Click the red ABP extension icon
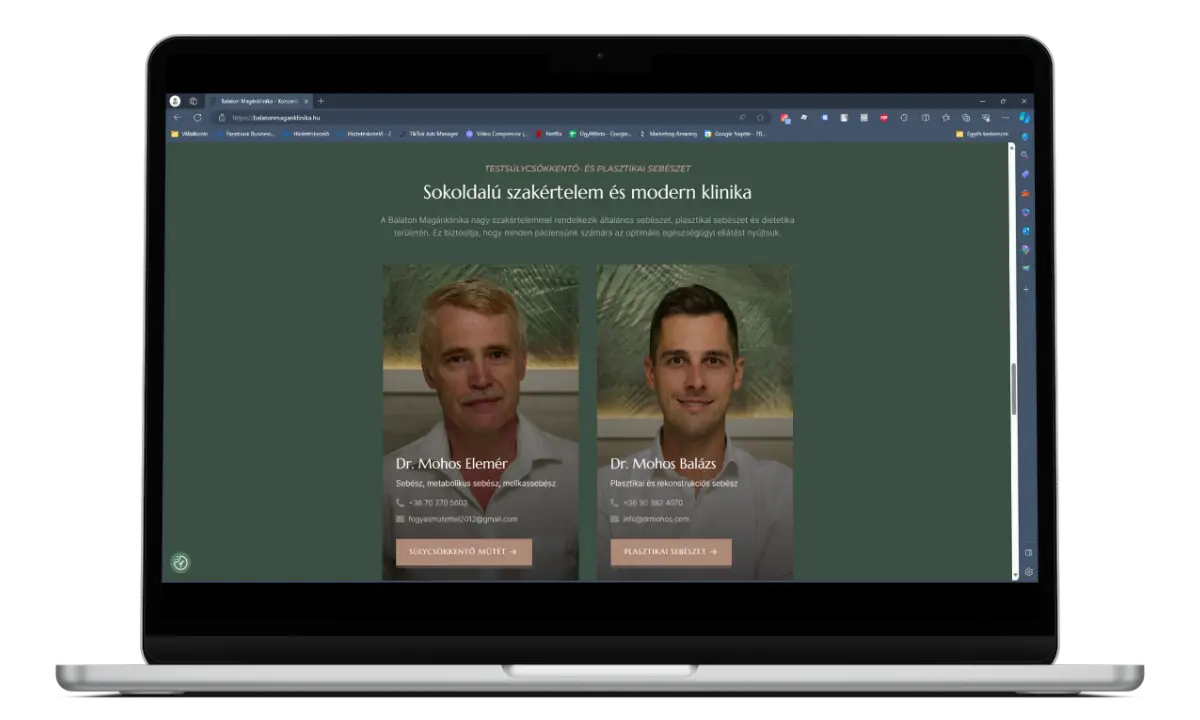 (x=884, y=117)
